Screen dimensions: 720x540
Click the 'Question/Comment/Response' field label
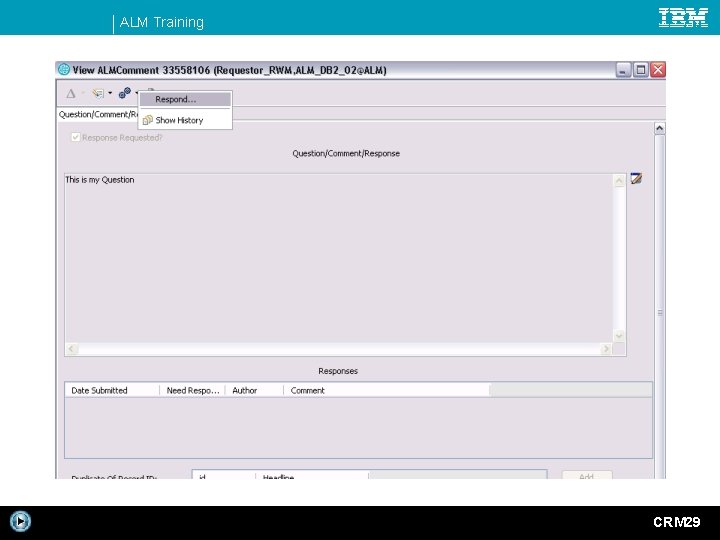pyautogui.click(x=346, y=153)
